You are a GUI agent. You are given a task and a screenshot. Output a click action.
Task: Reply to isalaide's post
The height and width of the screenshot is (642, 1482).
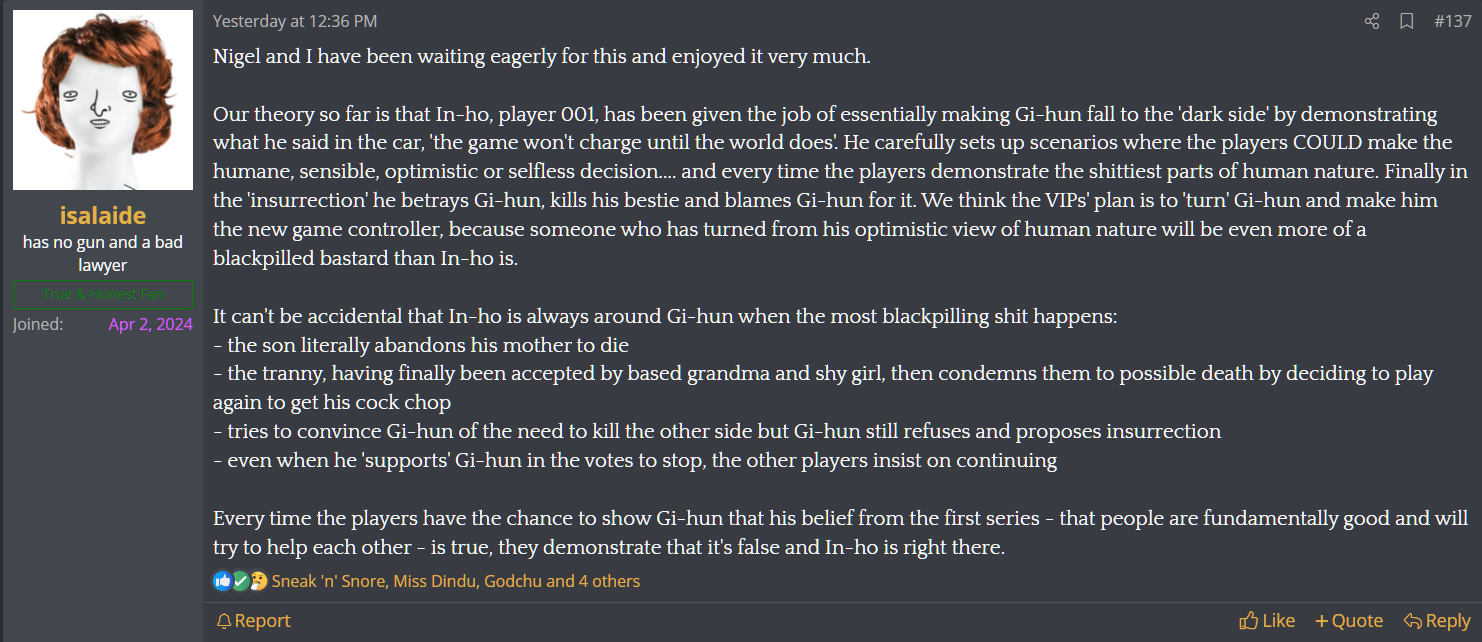click(x=1437, y=621)
